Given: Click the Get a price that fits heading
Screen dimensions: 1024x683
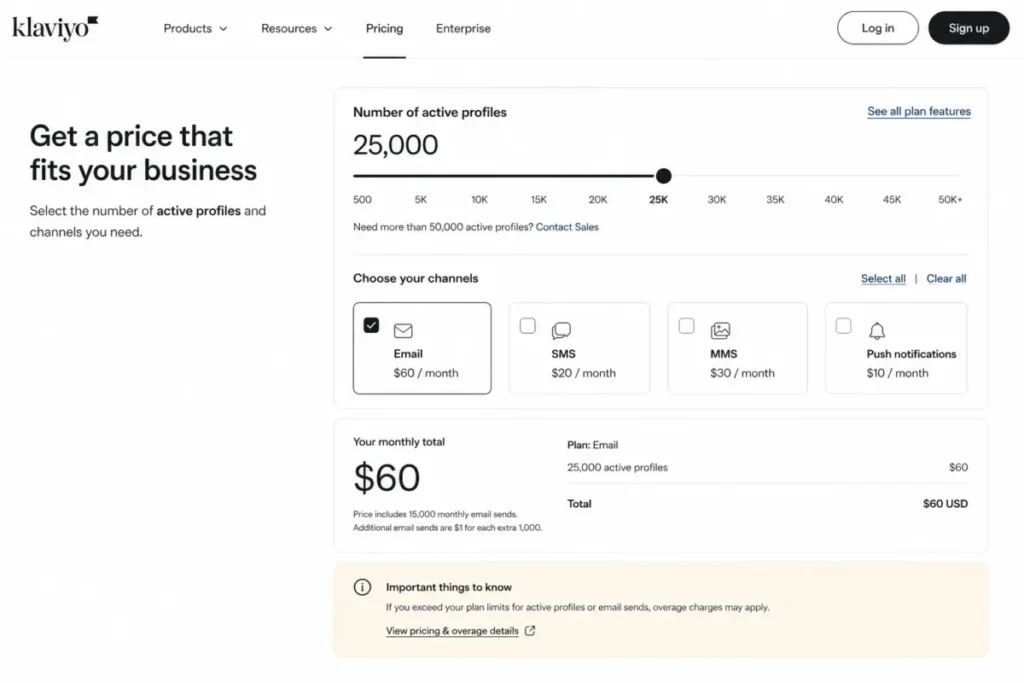Looking at the screenshot, I should point(143,153).
